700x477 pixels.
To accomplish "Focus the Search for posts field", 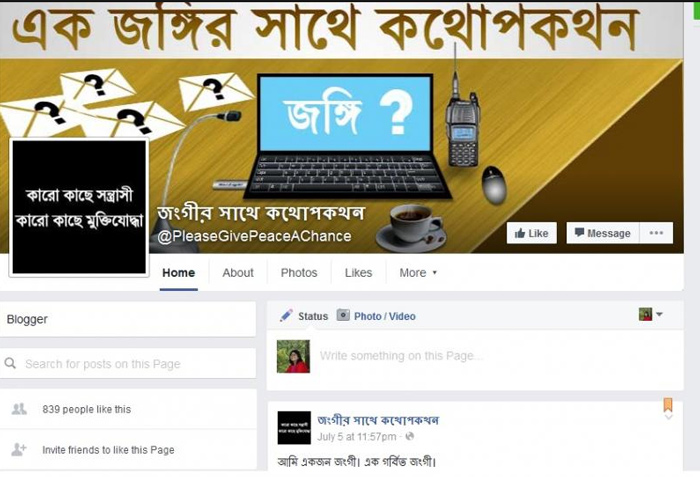I will 128,364.
